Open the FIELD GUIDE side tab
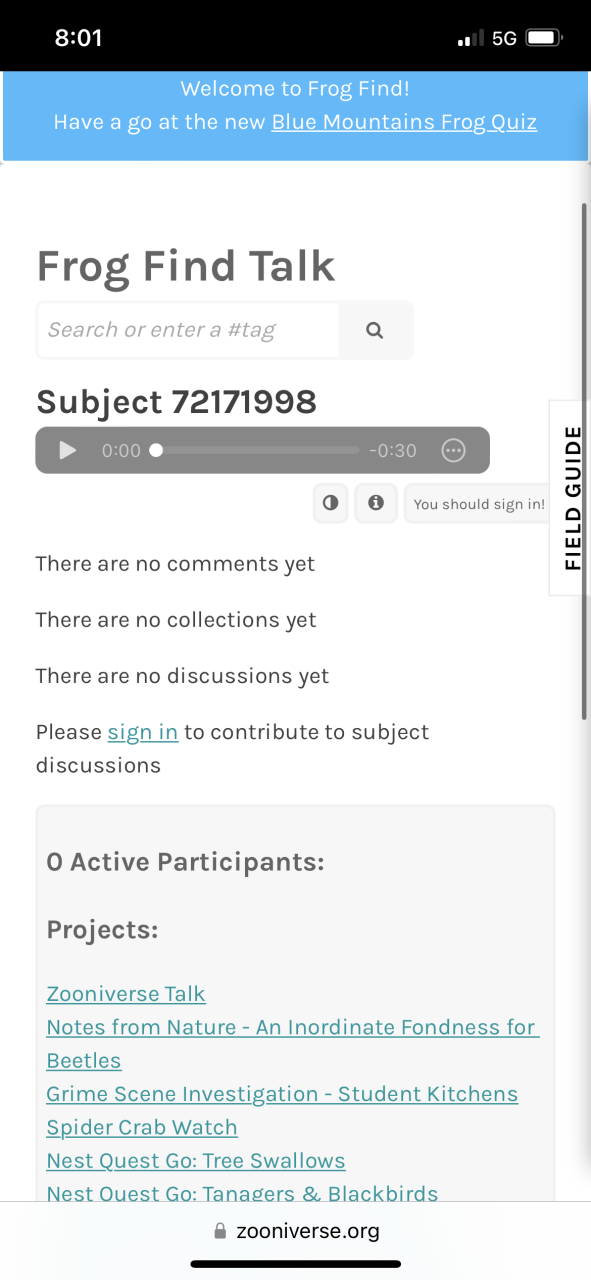Image resolution: width=591 pixels, height=1280 pixels. click(571, 497)
